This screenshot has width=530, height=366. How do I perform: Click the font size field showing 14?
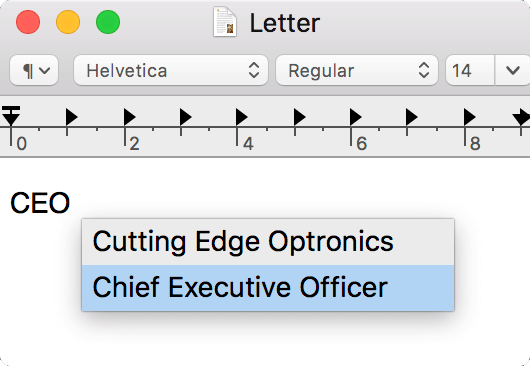470,70
